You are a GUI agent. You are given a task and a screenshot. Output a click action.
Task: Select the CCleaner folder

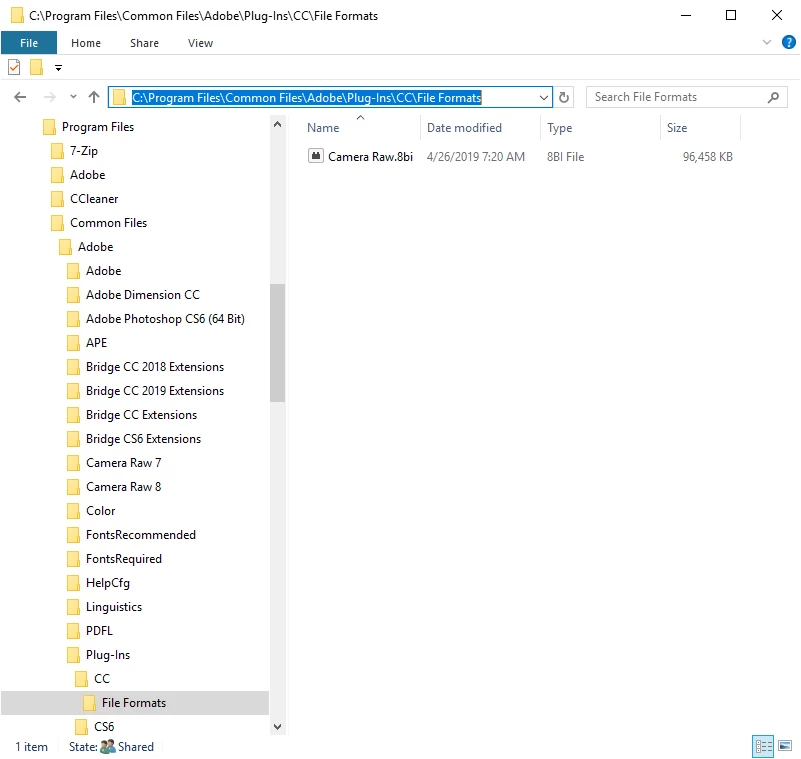94,199
